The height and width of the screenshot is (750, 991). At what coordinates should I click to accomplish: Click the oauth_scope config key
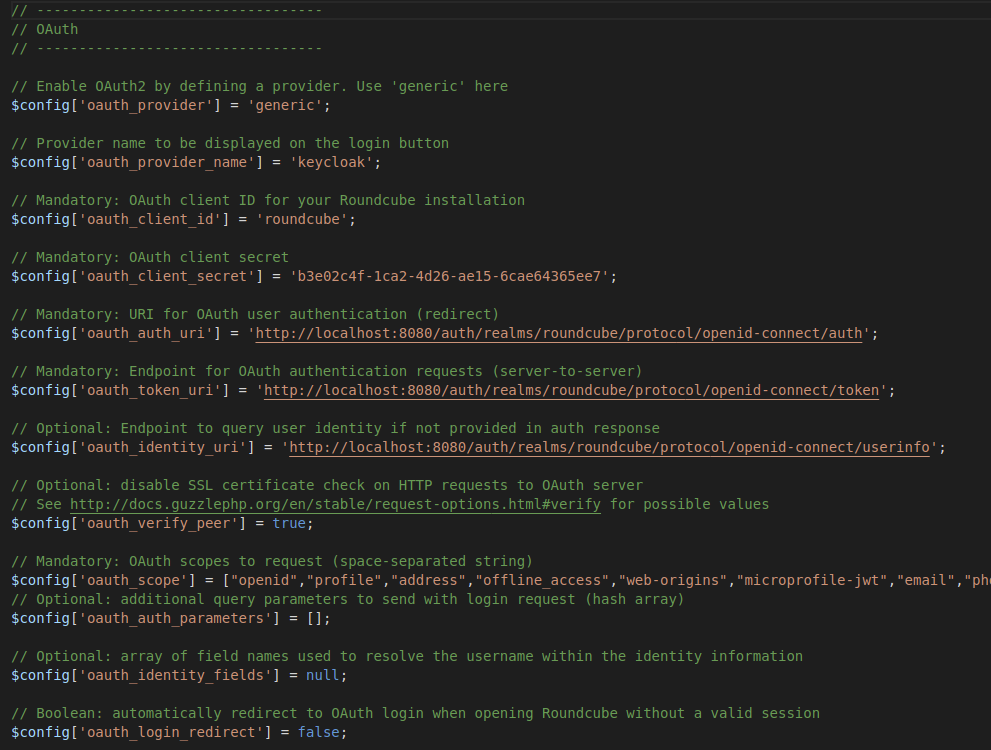[x=130, y=580]
